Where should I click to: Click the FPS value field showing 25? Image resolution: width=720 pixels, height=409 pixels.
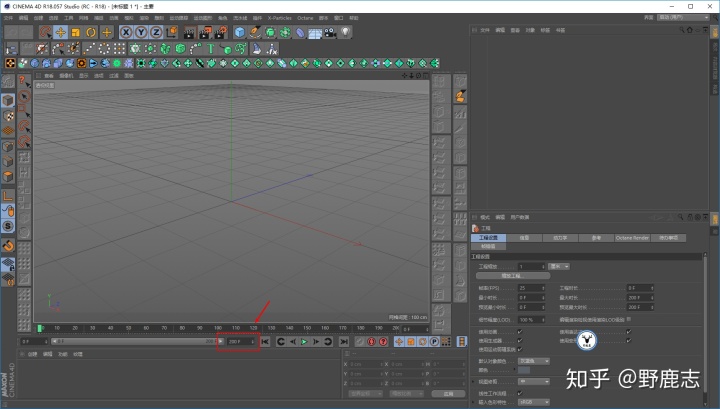coord(531,288)
